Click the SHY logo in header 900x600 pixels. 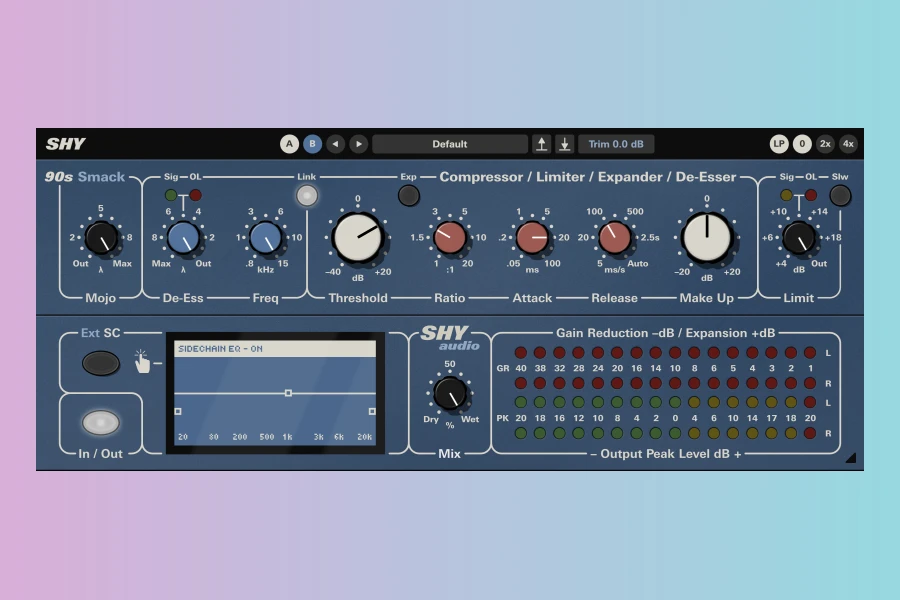(65, 144)
